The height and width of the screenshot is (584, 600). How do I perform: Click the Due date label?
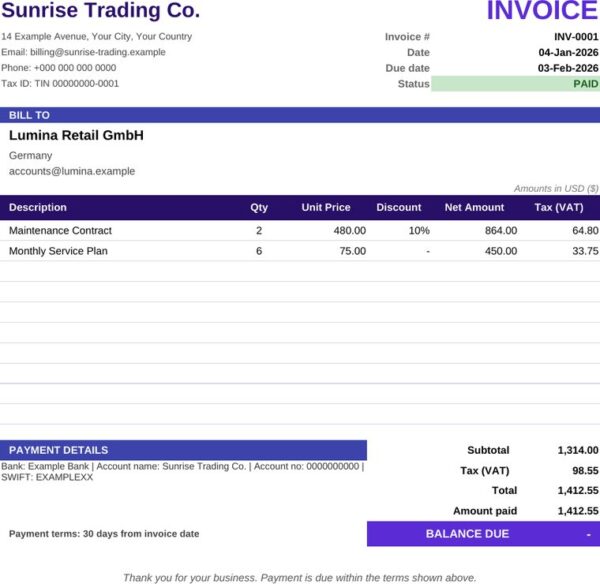(x=408, y=68)
